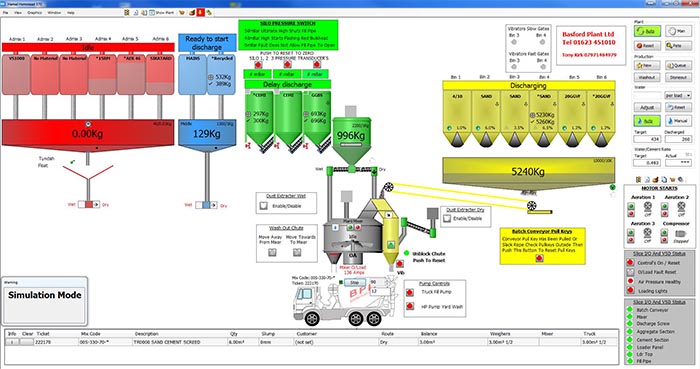Open the water per load dropdown
700x369 pixels.
coord(678,95)
